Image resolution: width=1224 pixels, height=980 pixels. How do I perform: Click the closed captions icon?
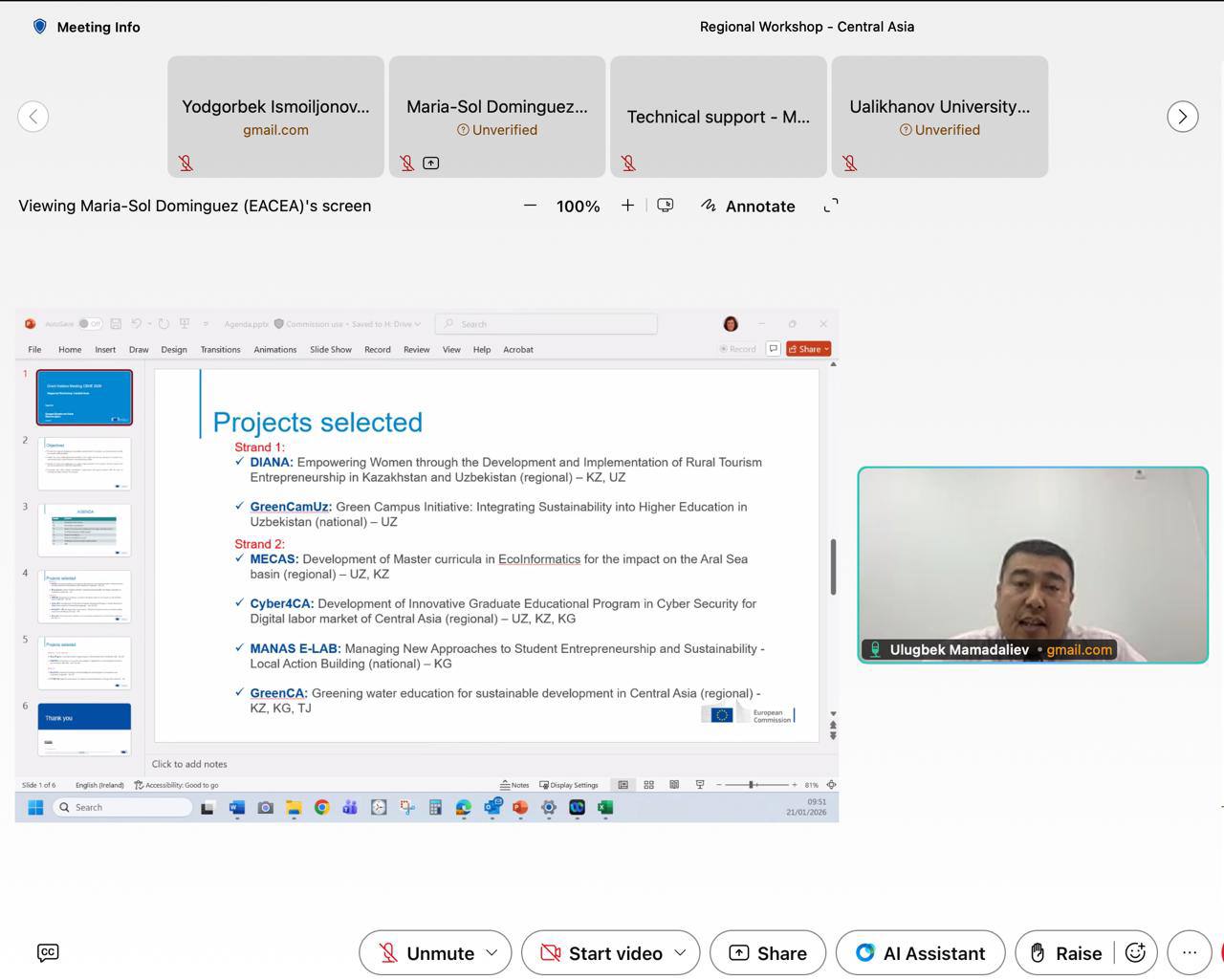click(48, 952)
